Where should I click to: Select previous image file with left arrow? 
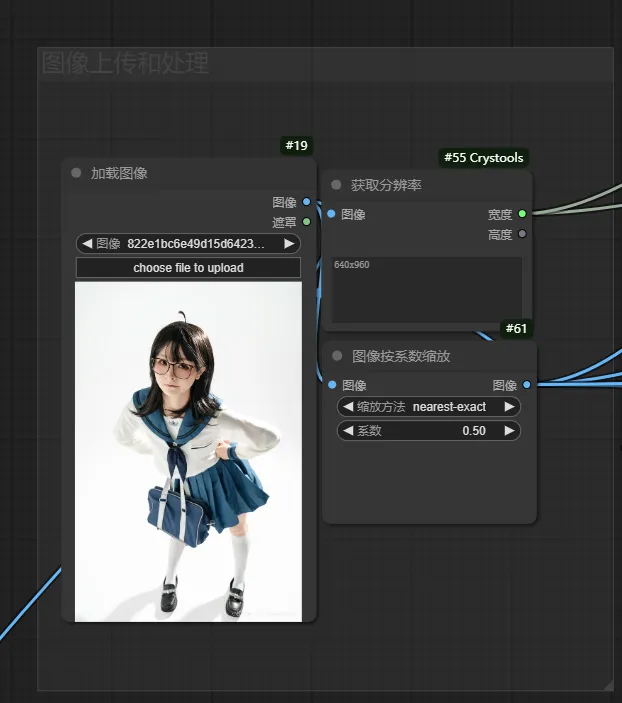tap(87, 243)
